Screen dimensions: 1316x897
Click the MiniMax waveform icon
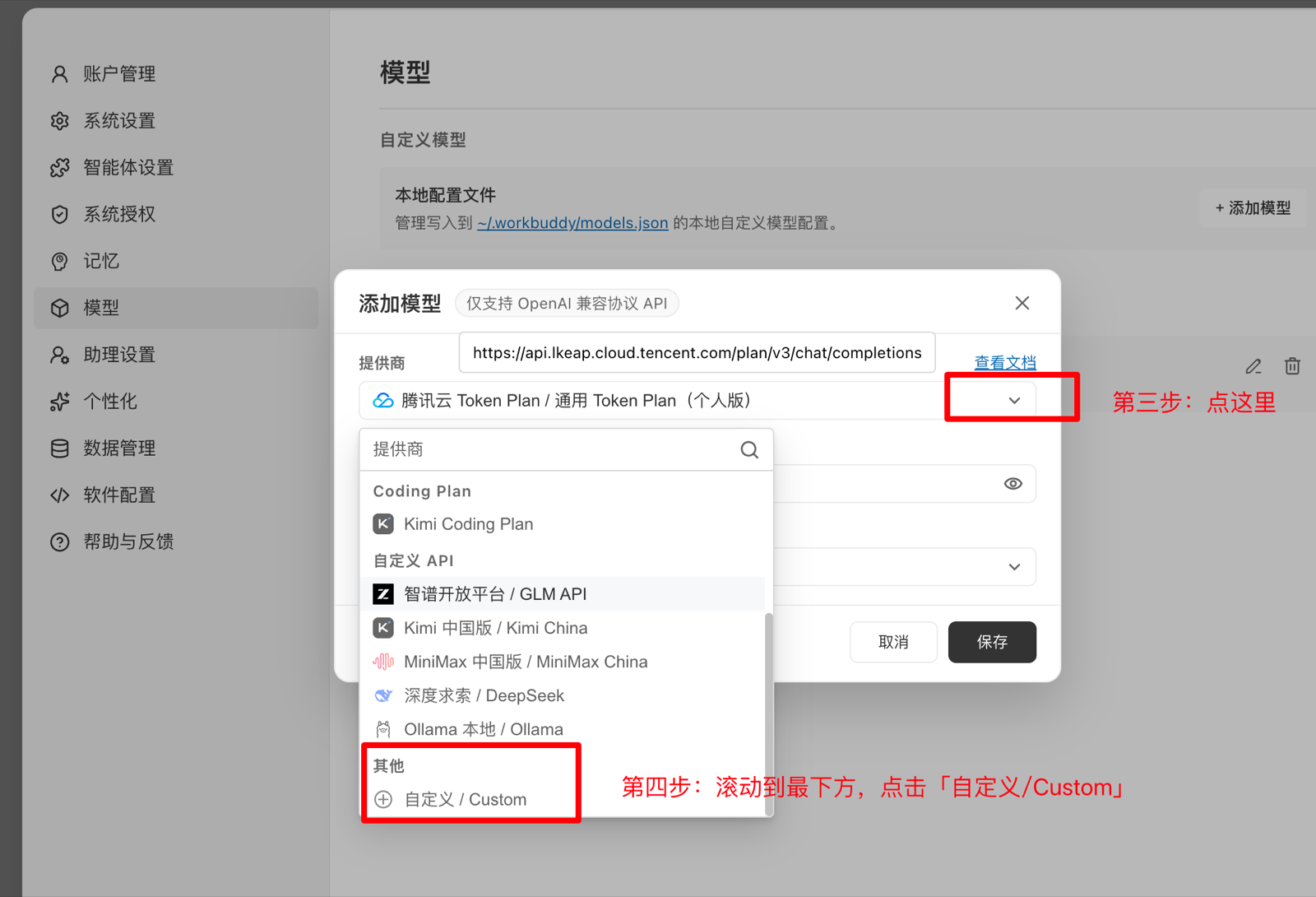383,662
